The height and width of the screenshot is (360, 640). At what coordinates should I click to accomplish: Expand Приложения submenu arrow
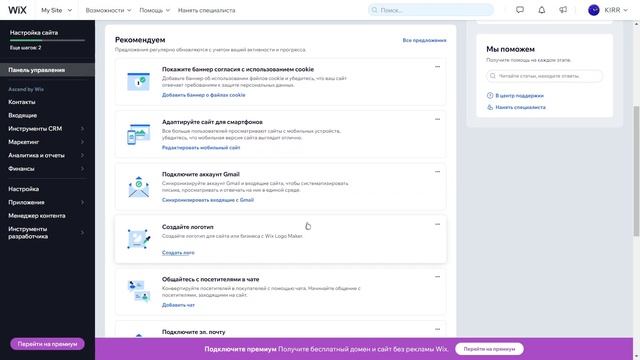82,202
